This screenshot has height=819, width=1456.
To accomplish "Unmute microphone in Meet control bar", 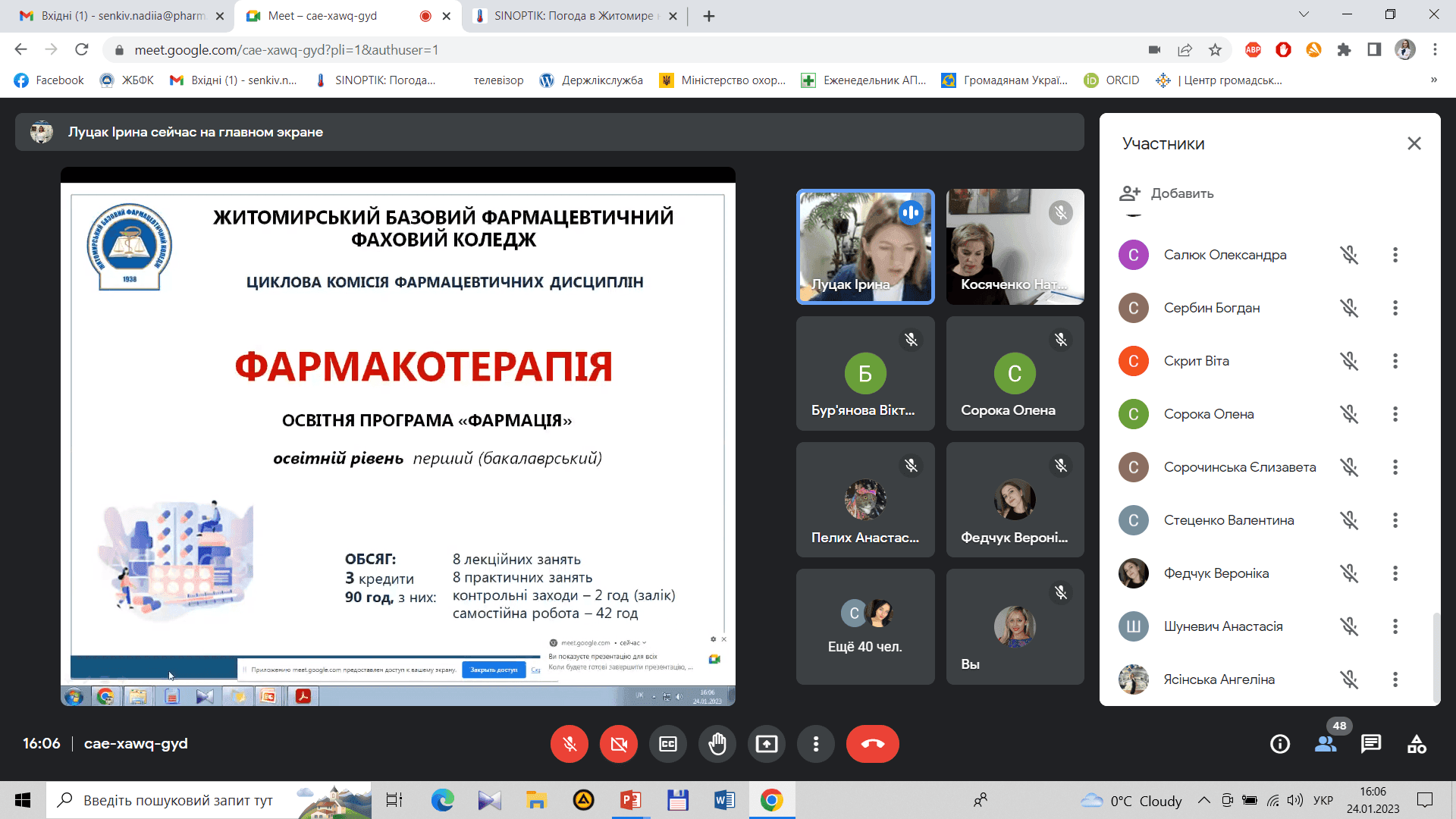I will [570, 744].
